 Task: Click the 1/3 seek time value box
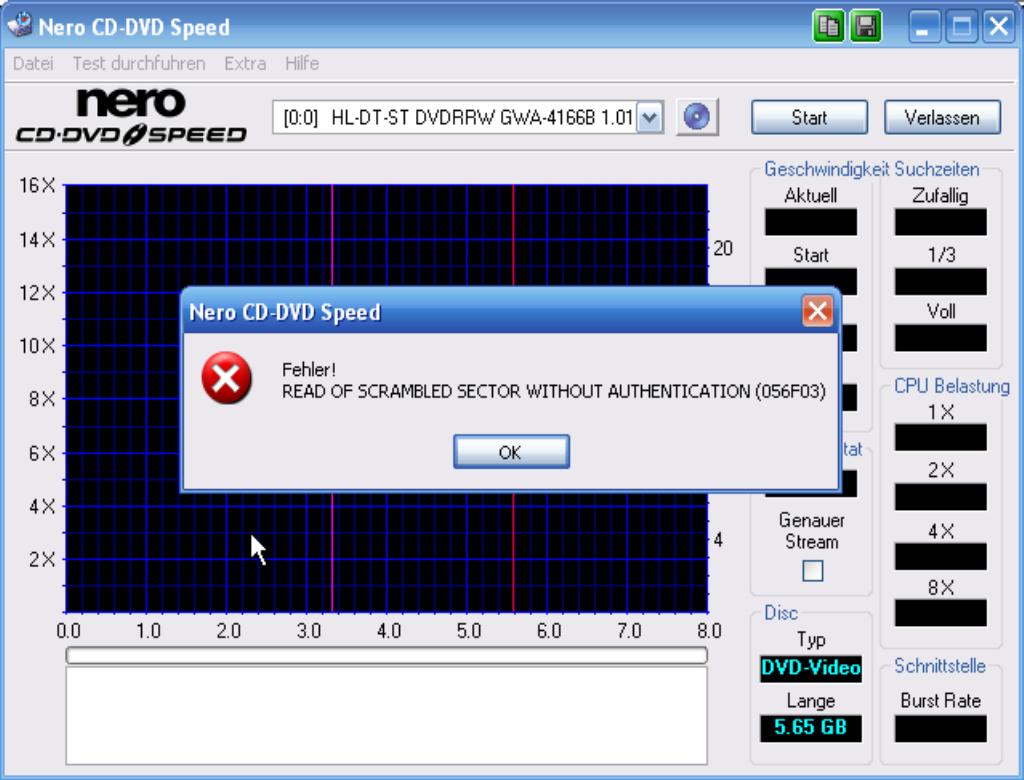[x=940, y=282]
